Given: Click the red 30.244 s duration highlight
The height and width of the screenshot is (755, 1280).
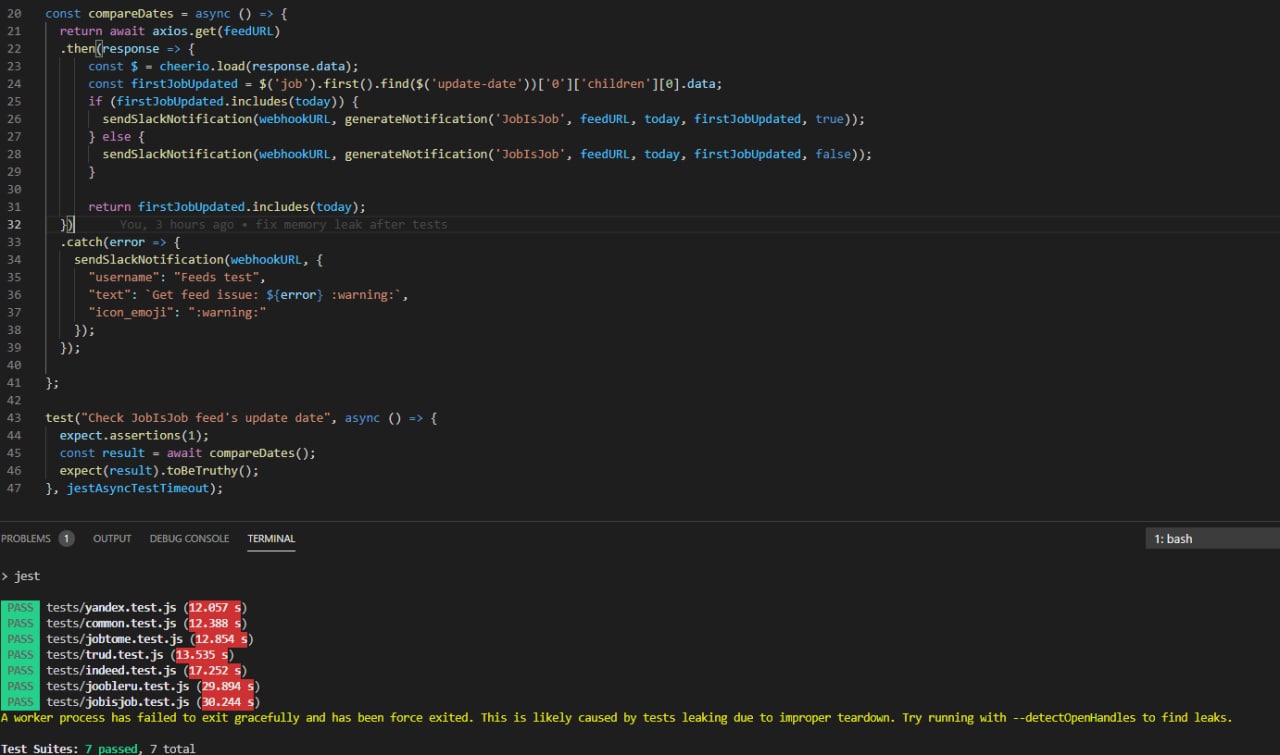Looking at the screenshot, I should click(229, 702).
